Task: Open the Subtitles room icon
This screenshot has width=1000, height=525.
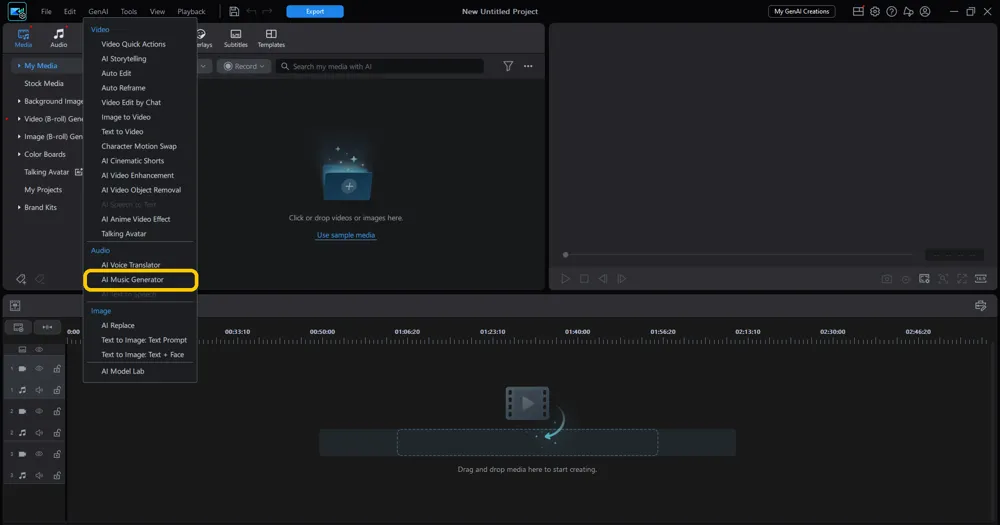Action: pyautogui.click(x=235, y=38)
